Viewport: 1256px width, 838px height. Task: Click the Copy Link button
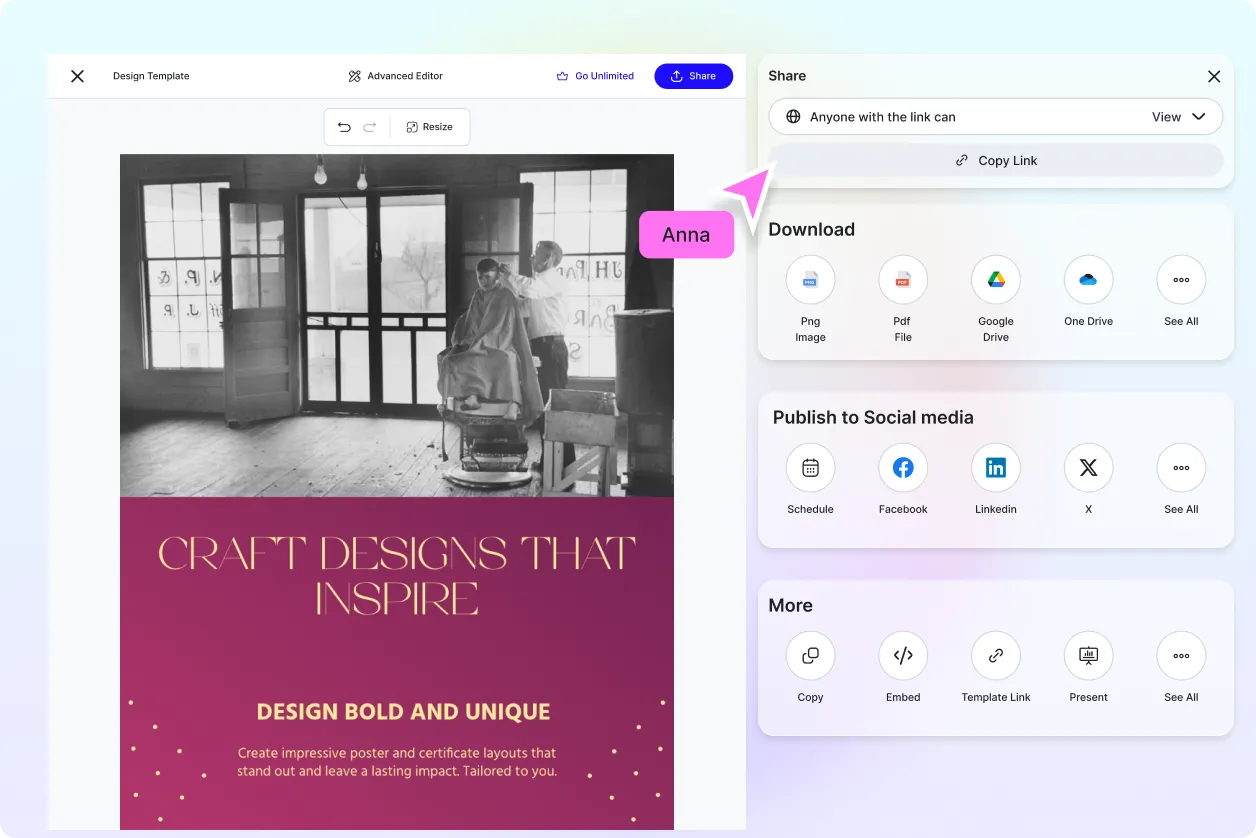point(995,160)
